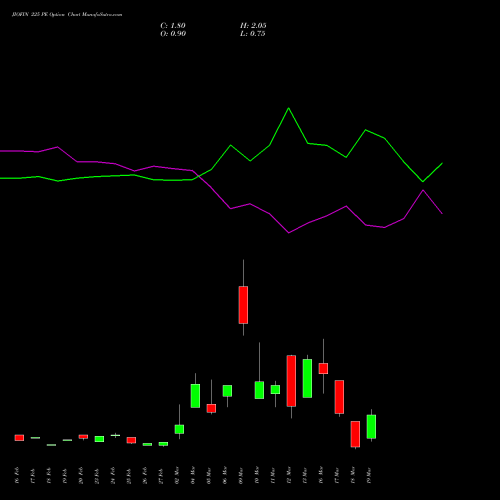Click the chart title text at top left
The height and width of the screenshot is (500, 500).
pos(67,15)
